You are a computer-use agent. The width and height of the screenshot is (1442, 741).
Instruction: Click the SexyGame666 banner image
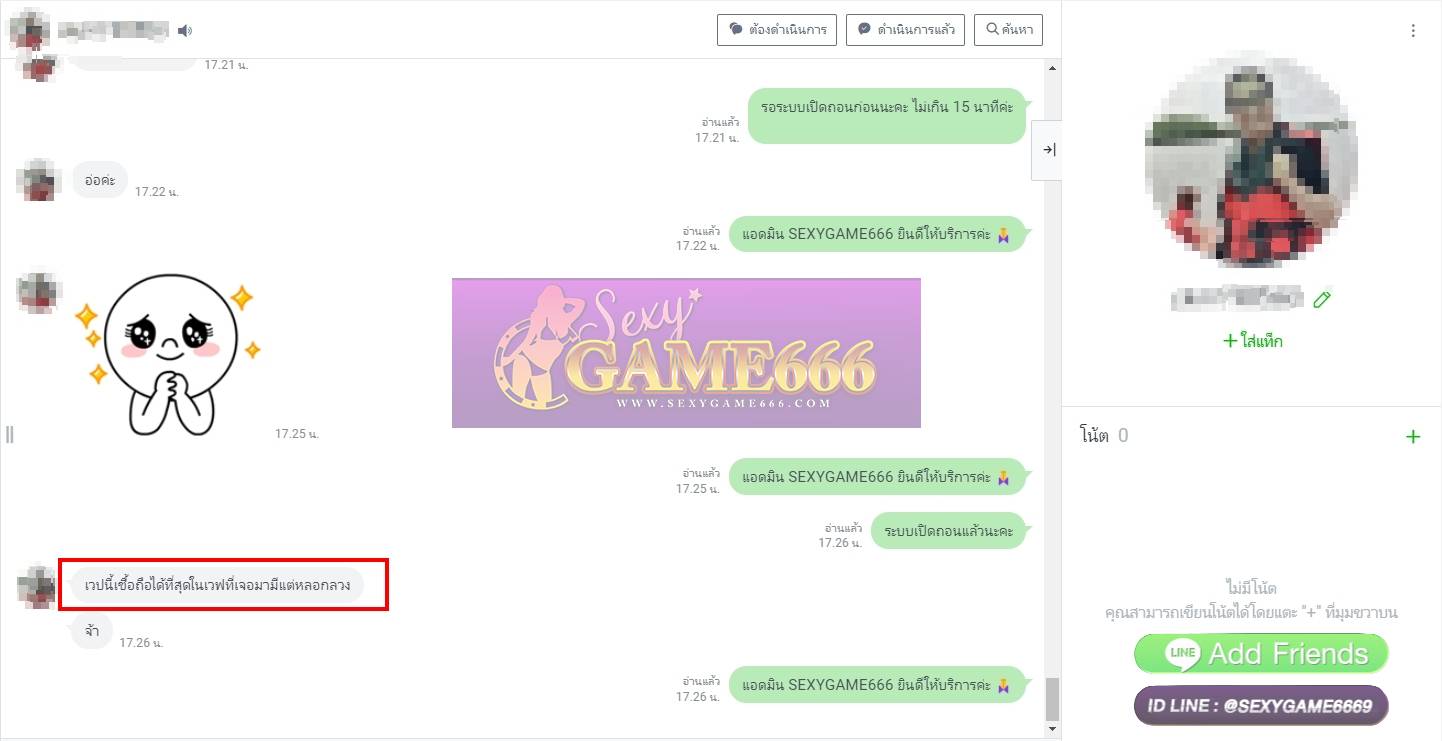(x=686, y=353)
